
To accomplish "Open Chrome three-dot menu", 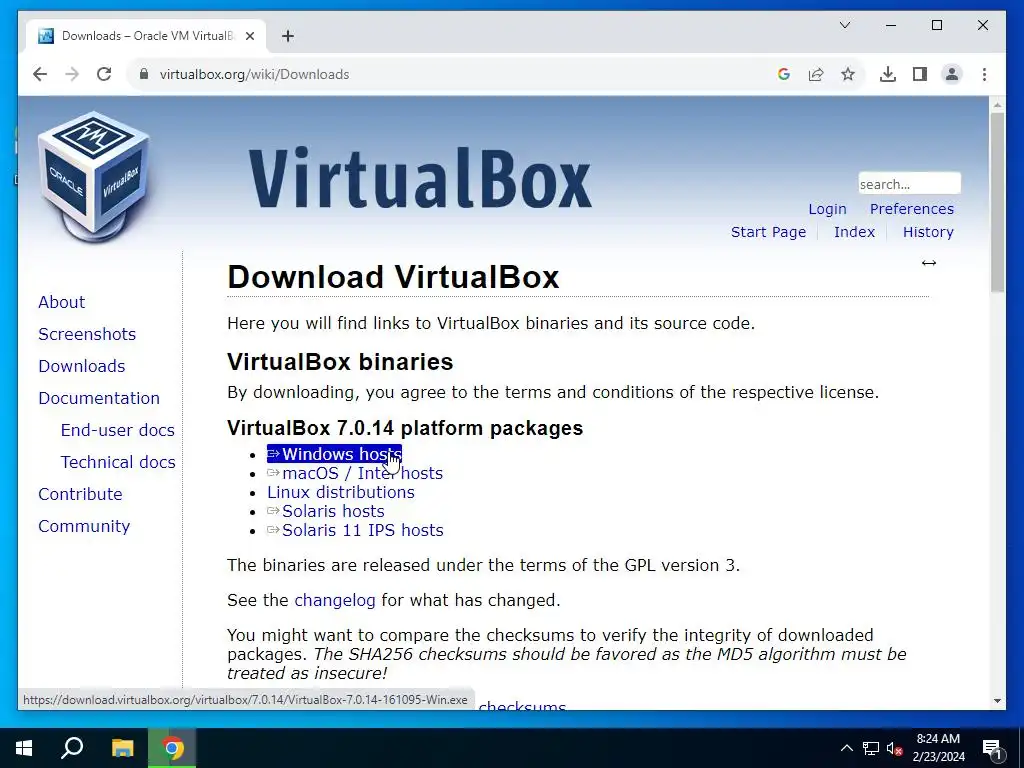I will click(x=984, y=74).
